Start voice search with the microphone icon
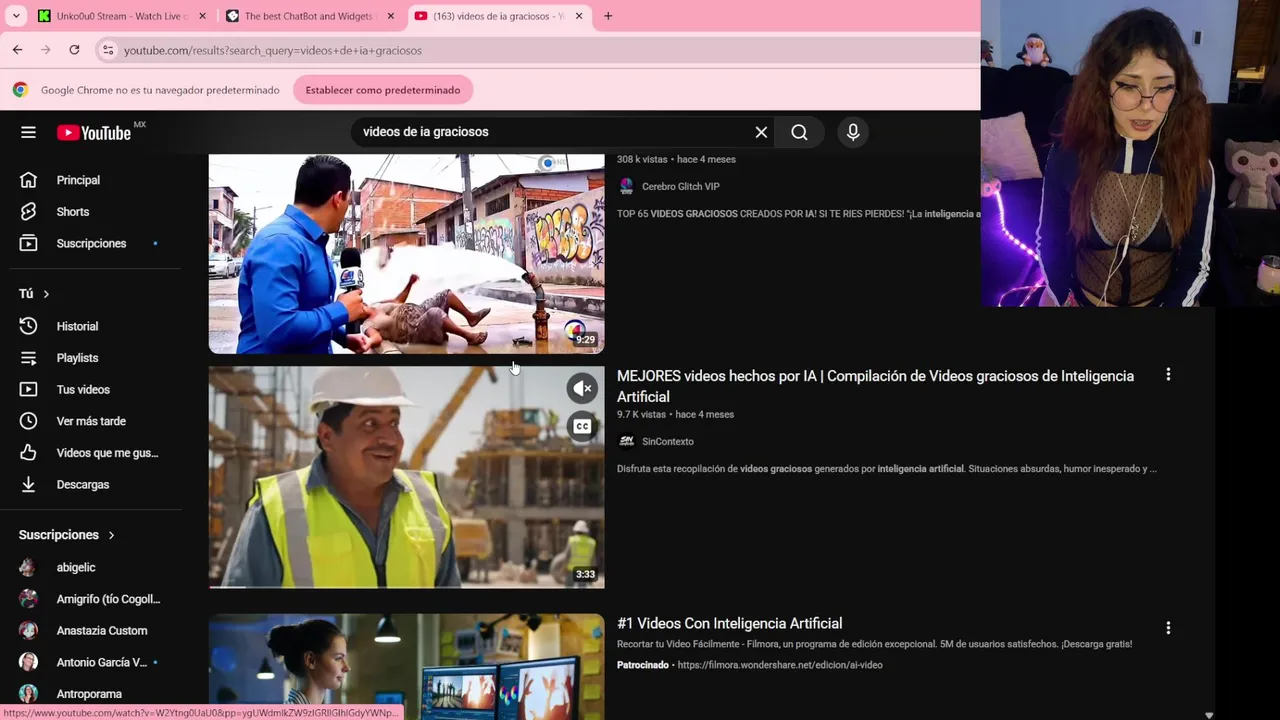Viewport: 1280px width, 720px height. coord(853,132)
